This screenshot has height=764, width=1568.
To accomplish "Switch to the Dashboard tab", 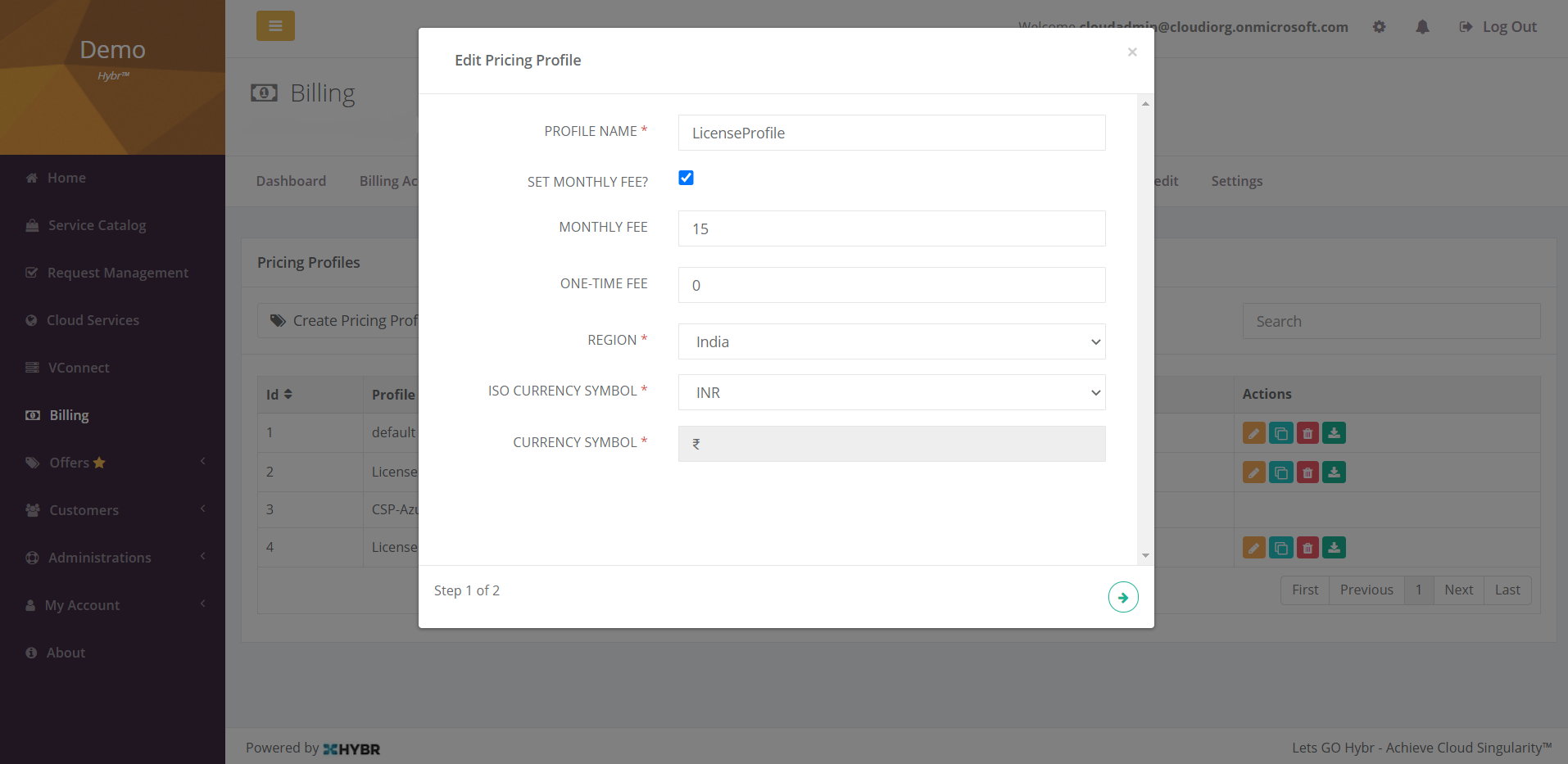I will point(291,181).
